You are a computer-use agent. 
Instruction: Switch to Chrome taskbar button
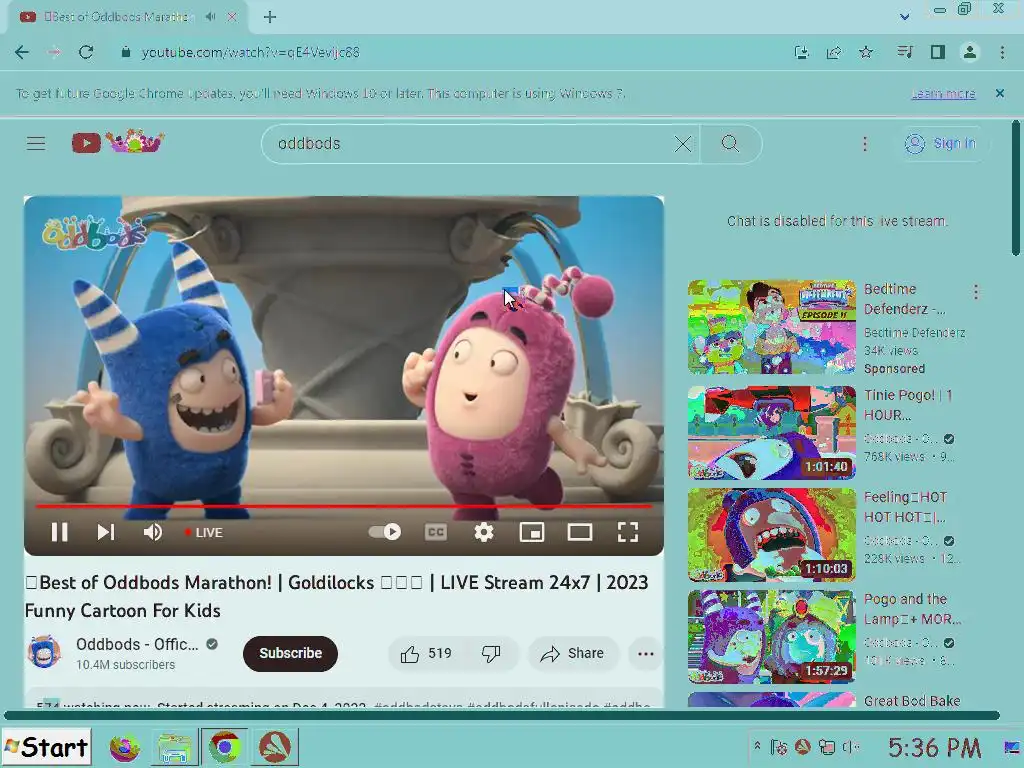224,747
